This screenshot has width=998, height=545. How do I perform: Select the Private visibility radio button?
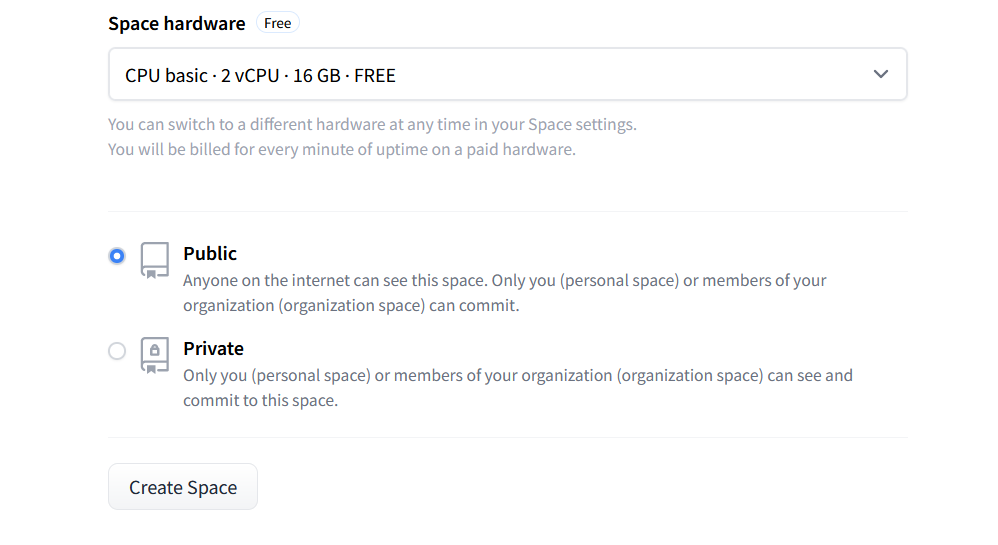pos(117,351)
